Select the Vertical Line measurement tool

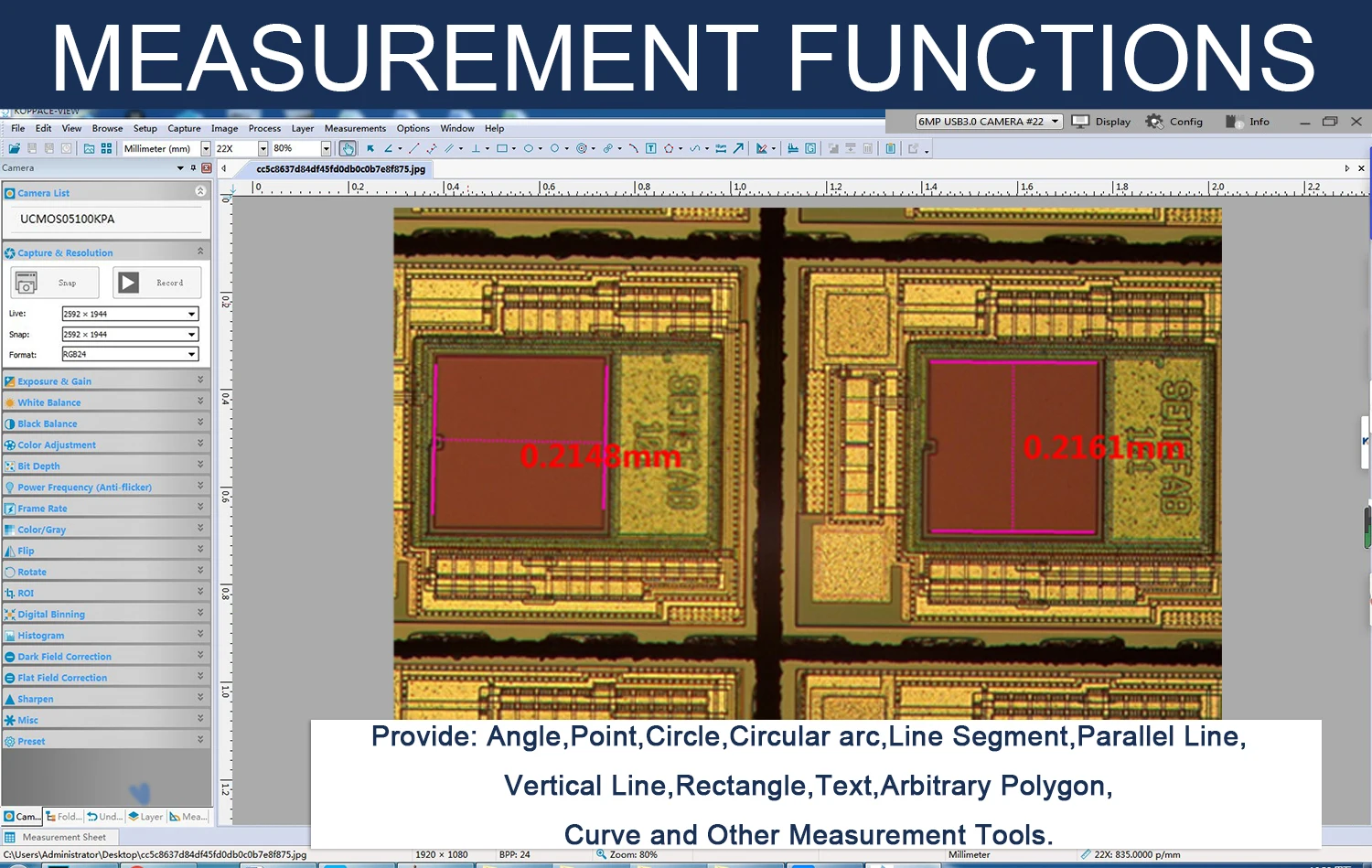(476, 148)
